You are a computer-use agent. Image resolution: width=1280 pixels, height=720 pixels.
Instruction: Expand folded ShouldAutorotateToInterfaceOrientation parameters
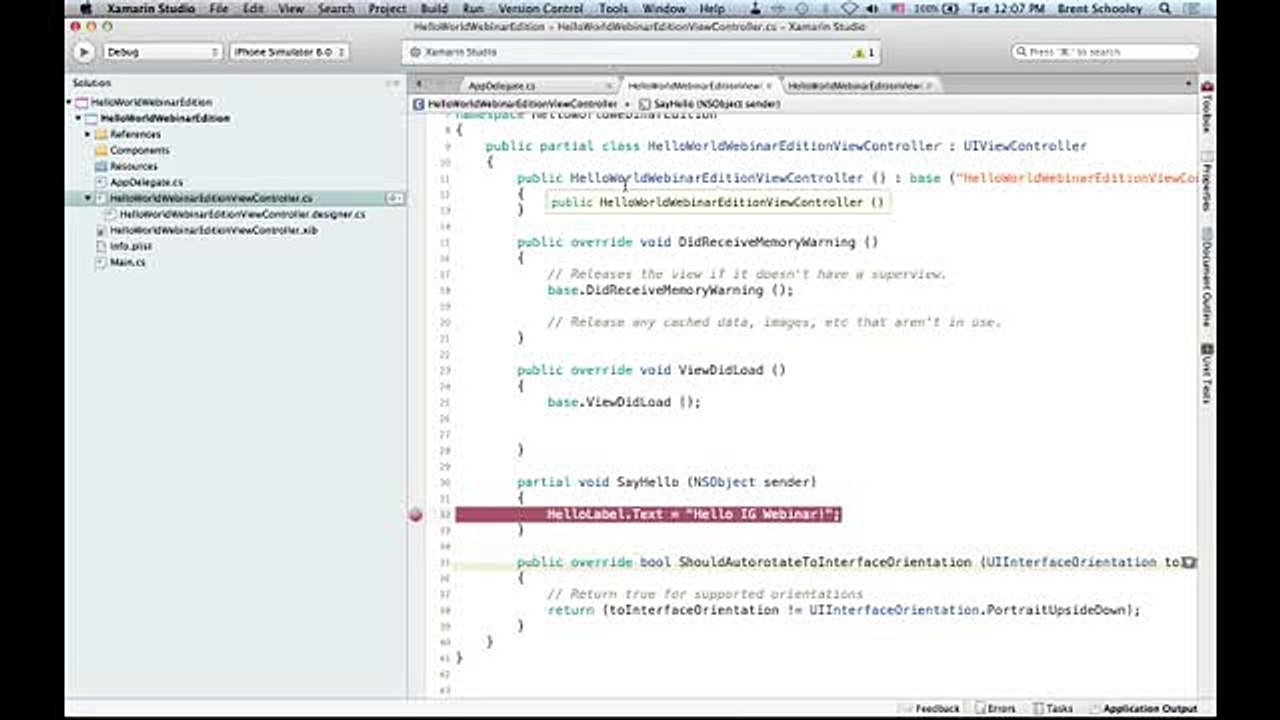pyautogui.click(x=1188, y=563)
